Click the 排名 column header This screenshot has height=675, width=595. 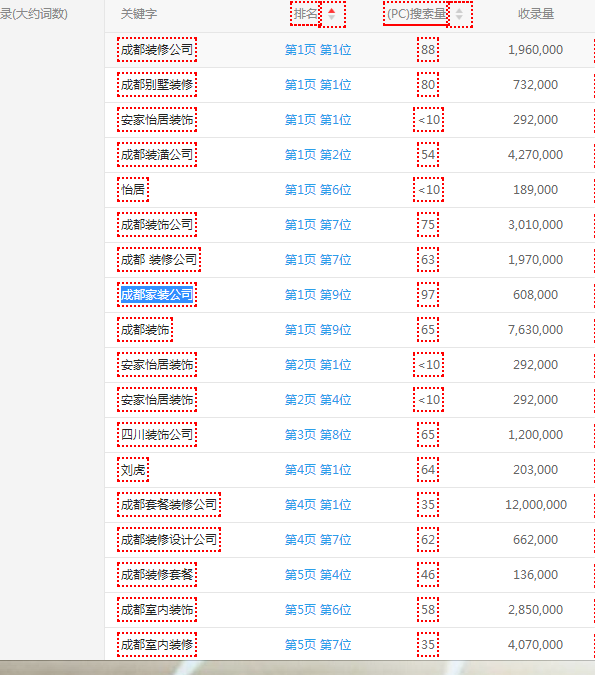click(305, 14)
